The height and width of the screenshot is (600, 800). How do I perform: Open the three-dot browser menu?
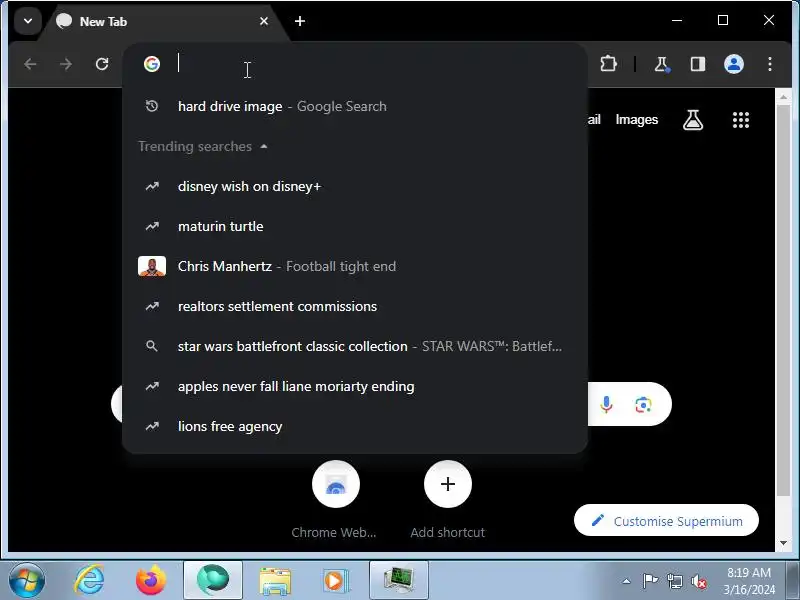[x=770, y=64]
